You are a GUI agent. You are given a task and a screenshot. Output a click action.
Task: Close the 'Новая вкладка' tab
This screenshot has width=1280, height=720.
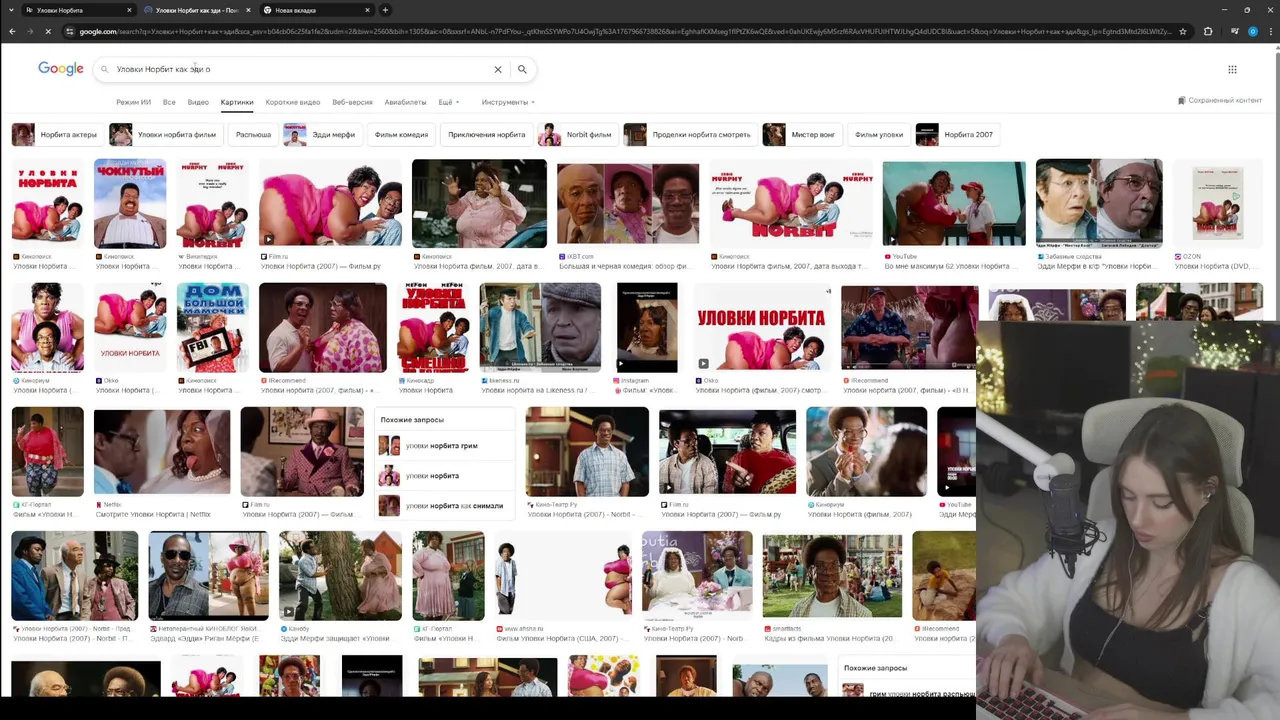367,10
